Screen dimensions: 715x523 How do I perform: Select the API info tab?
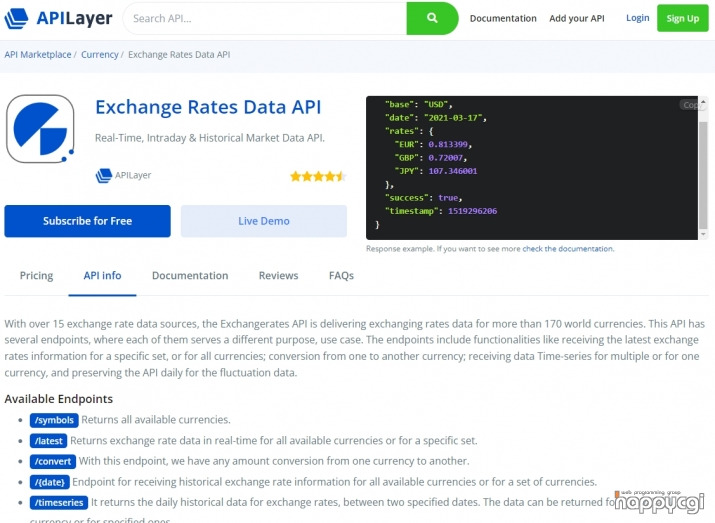pyautogui.click(x=102, y=276)
